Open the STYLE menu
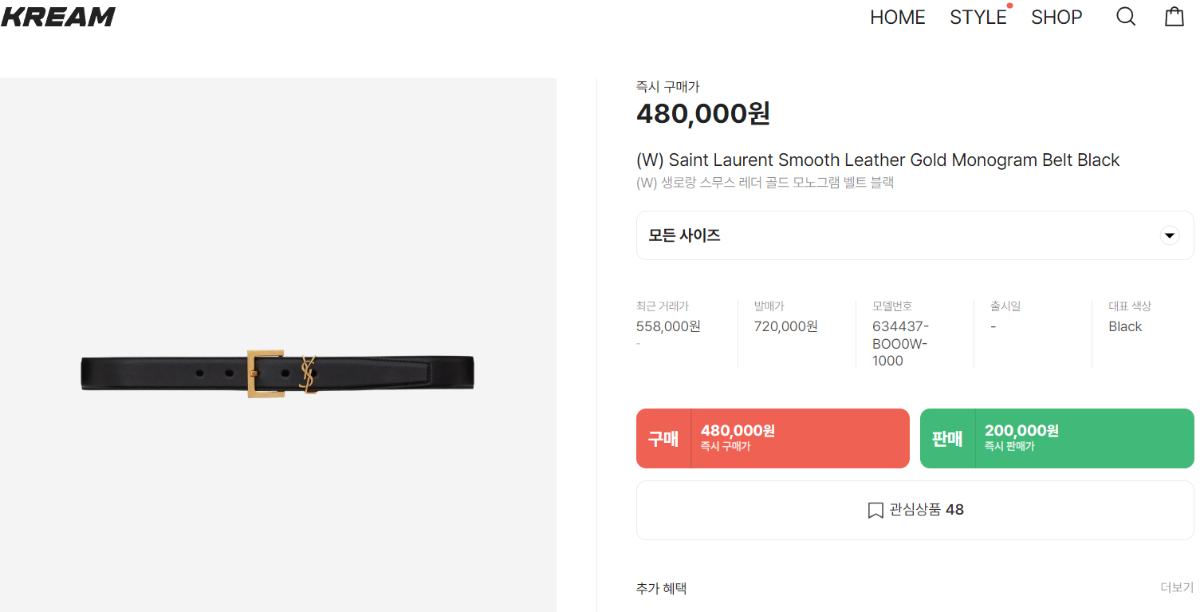 978,17
